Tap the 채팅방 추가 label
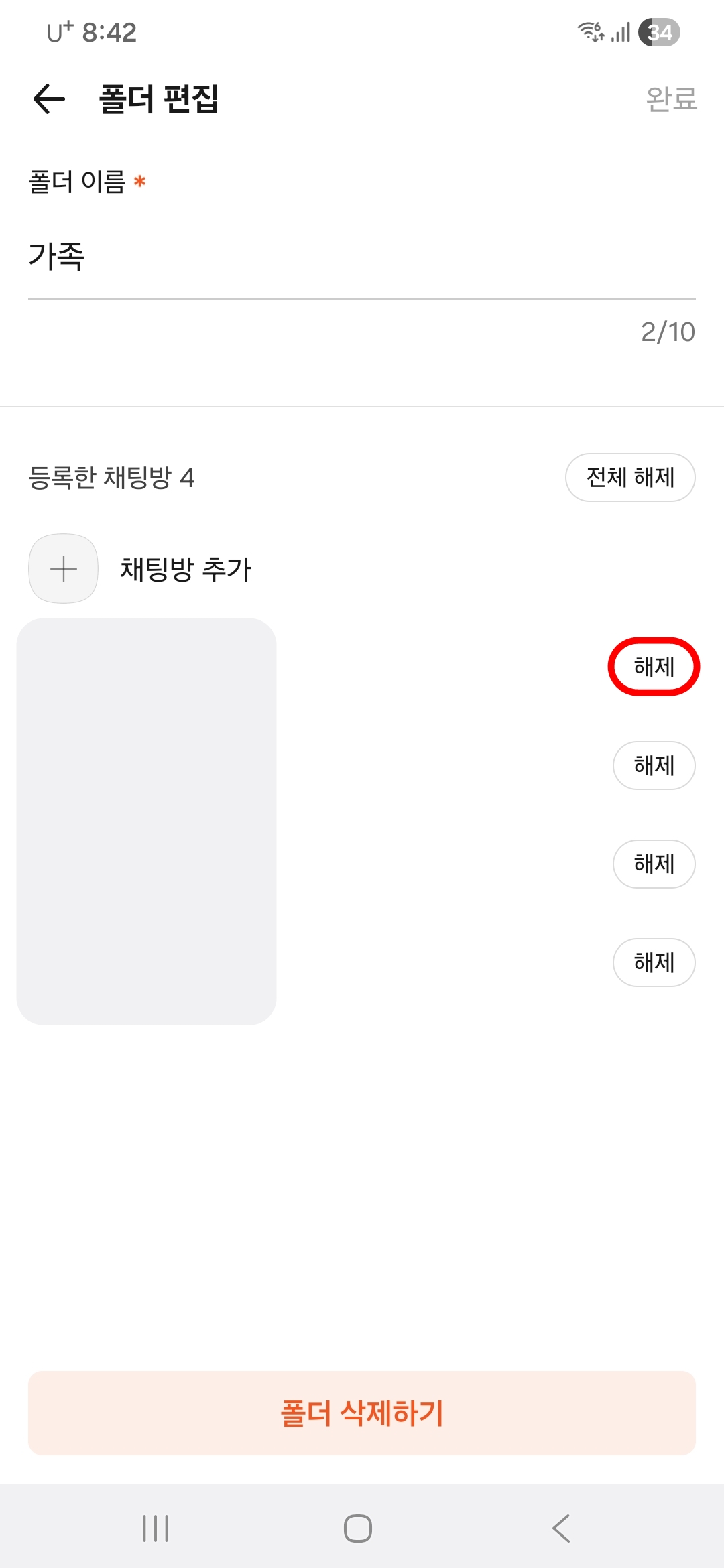This screenshot has height=1568, width=724. point(188,569)
